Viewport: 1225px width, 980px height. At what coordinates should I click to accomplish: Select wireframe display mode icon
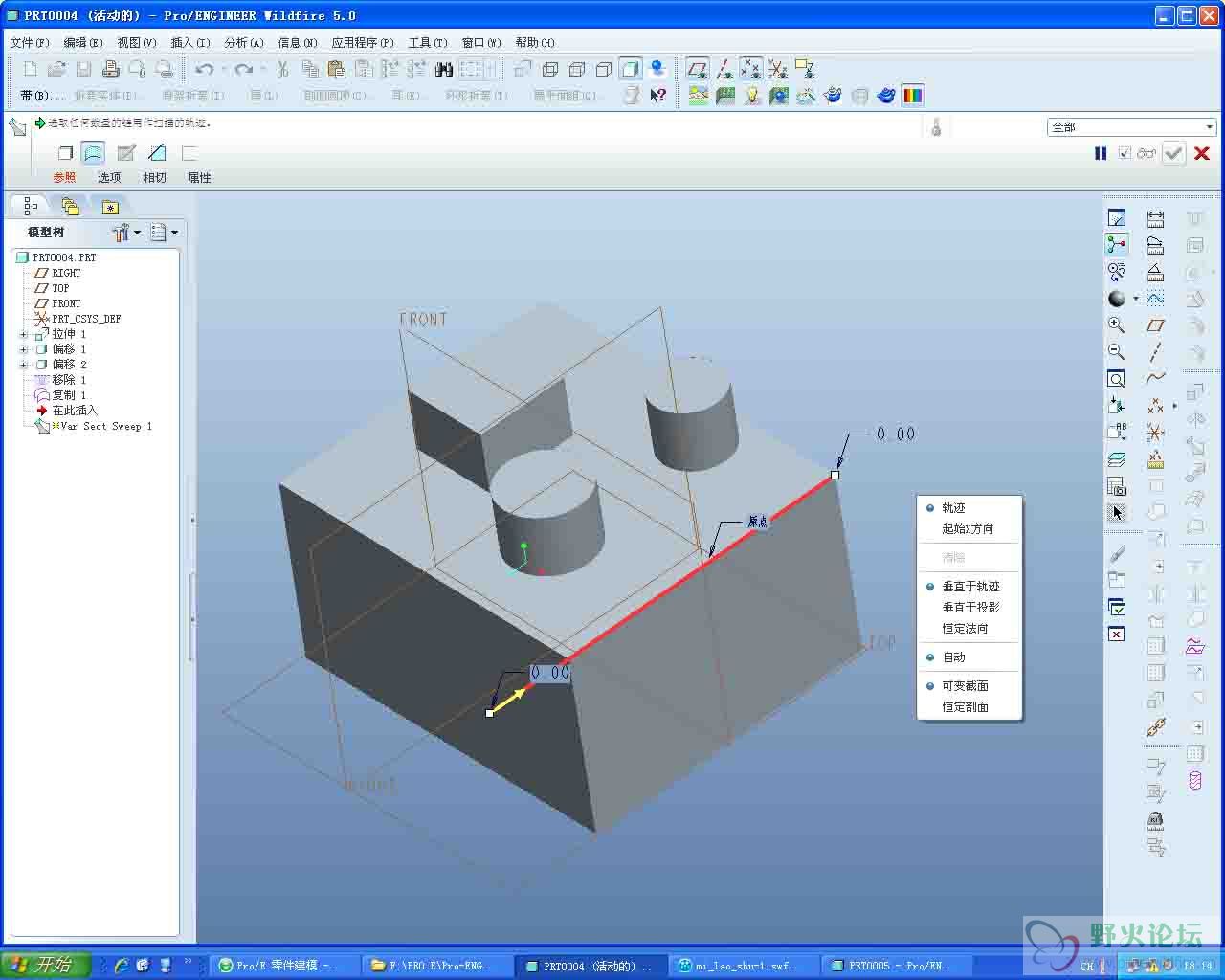[x=550, y=69]
